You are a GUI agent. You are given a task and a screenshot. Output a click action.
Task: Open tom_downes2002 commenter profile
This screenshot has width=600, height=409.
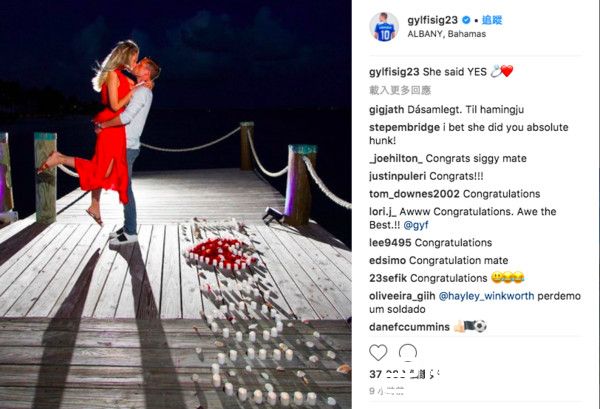click(414, 194)
